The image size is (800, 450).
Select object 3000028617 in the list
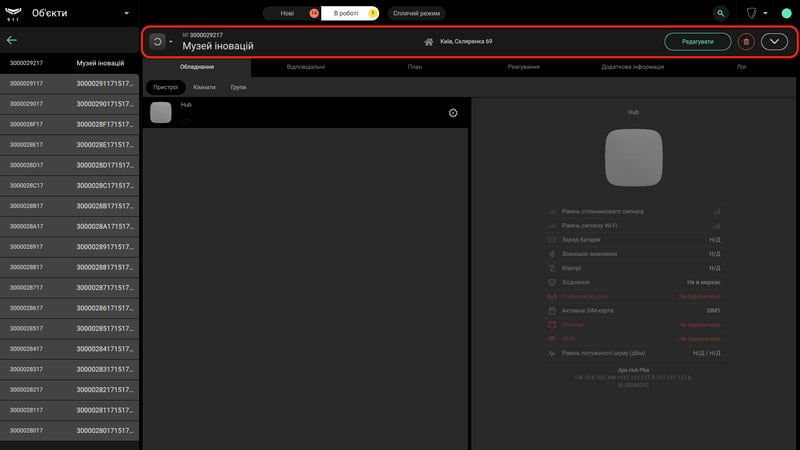point(69,308)
